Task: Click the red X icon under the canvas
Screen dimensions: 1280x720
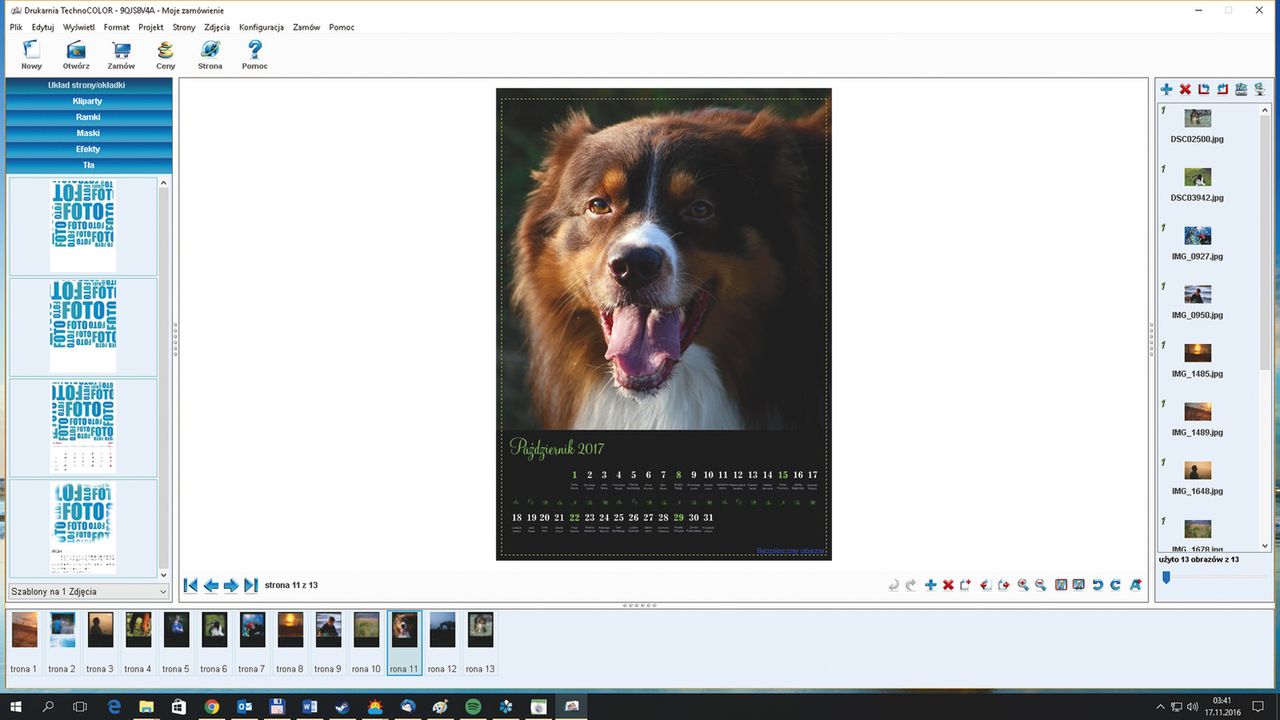Action: [948, 585]
